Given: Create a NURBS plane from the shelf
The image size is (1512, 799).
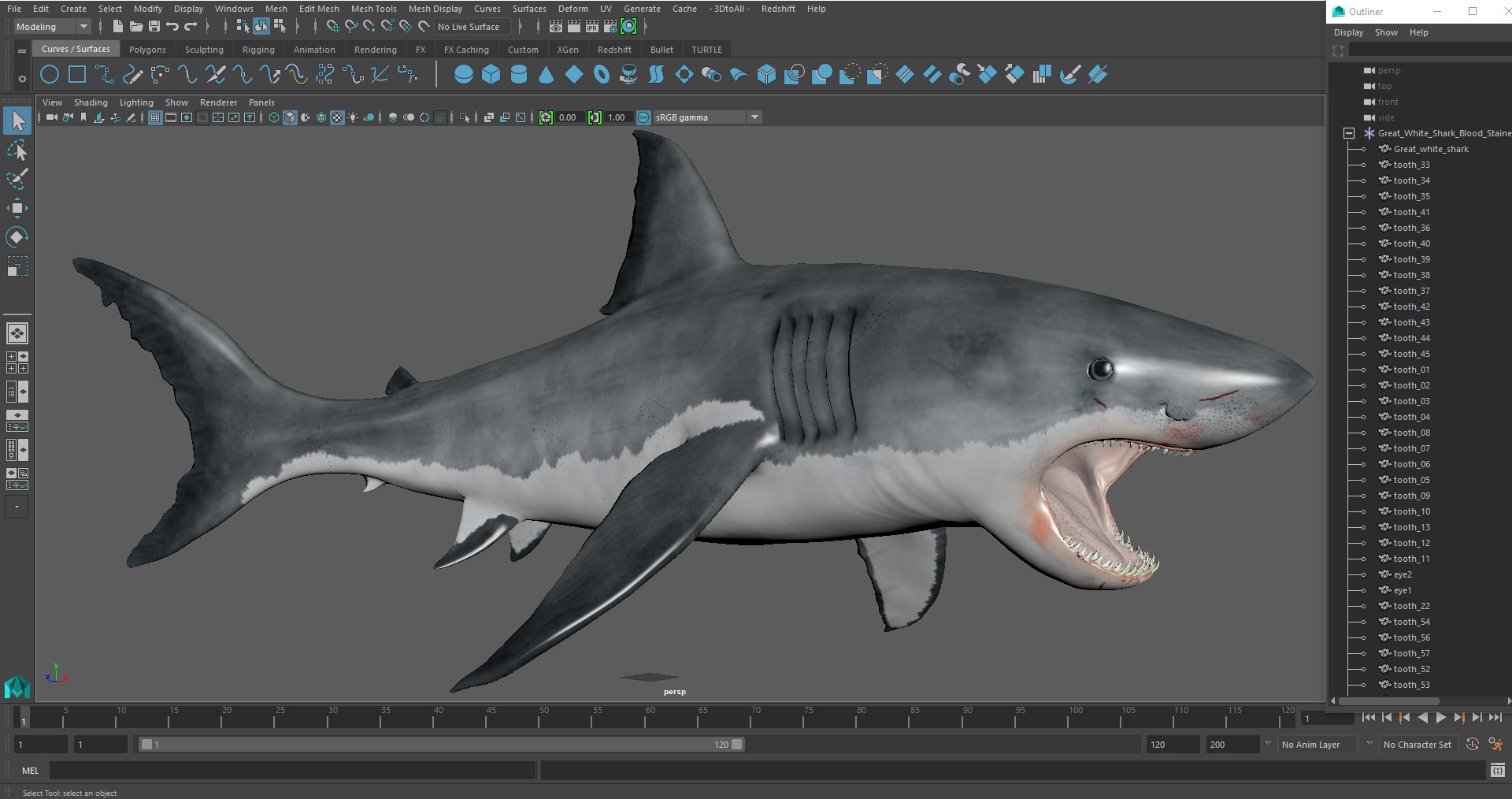Looking at the screenshot, I should (574, 75).
